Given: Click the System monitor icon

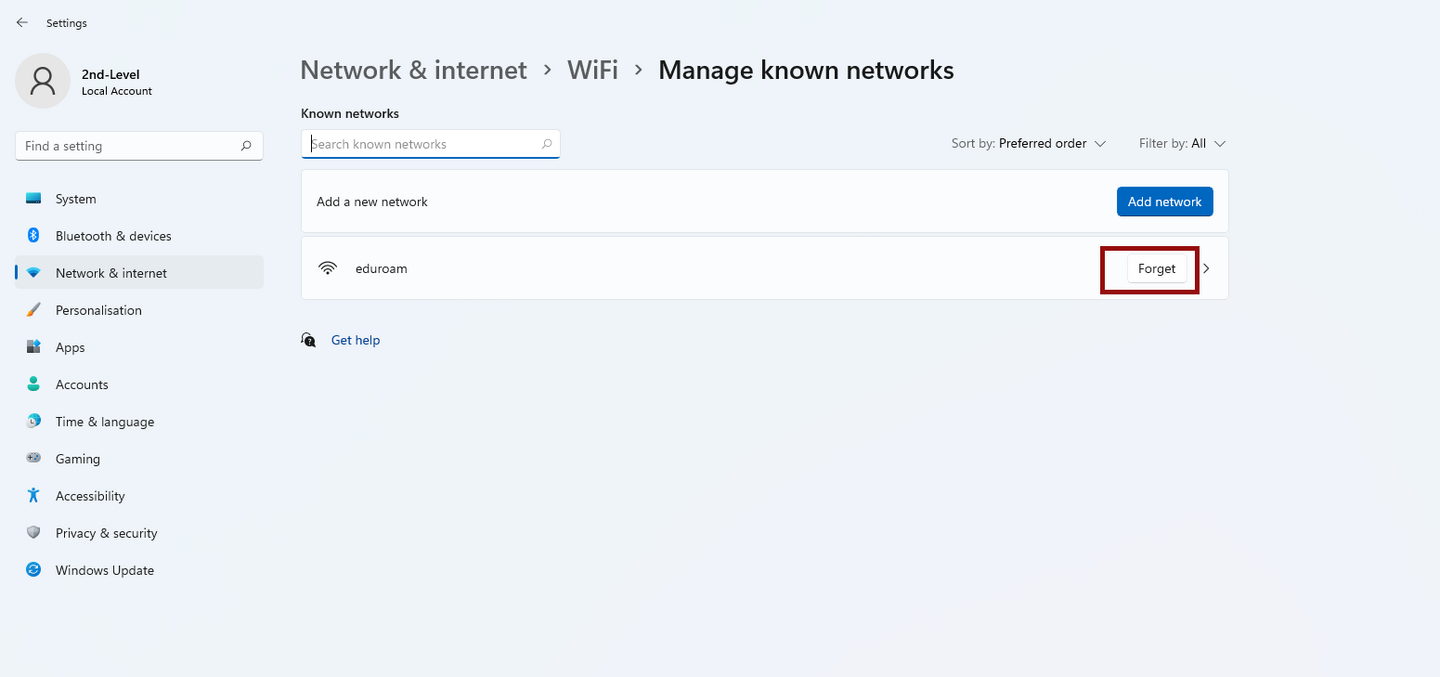Looking at the screenshot, I should click(x=34, y=199).
